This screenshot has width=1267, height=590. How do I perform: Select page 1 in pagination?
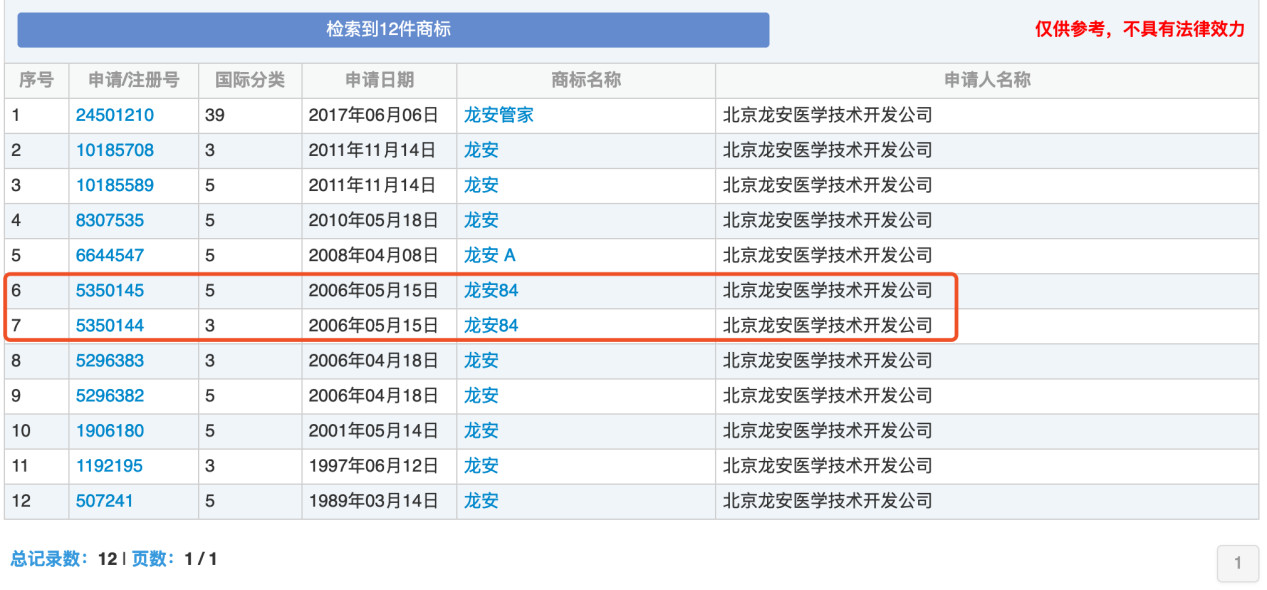(1237, 564)
